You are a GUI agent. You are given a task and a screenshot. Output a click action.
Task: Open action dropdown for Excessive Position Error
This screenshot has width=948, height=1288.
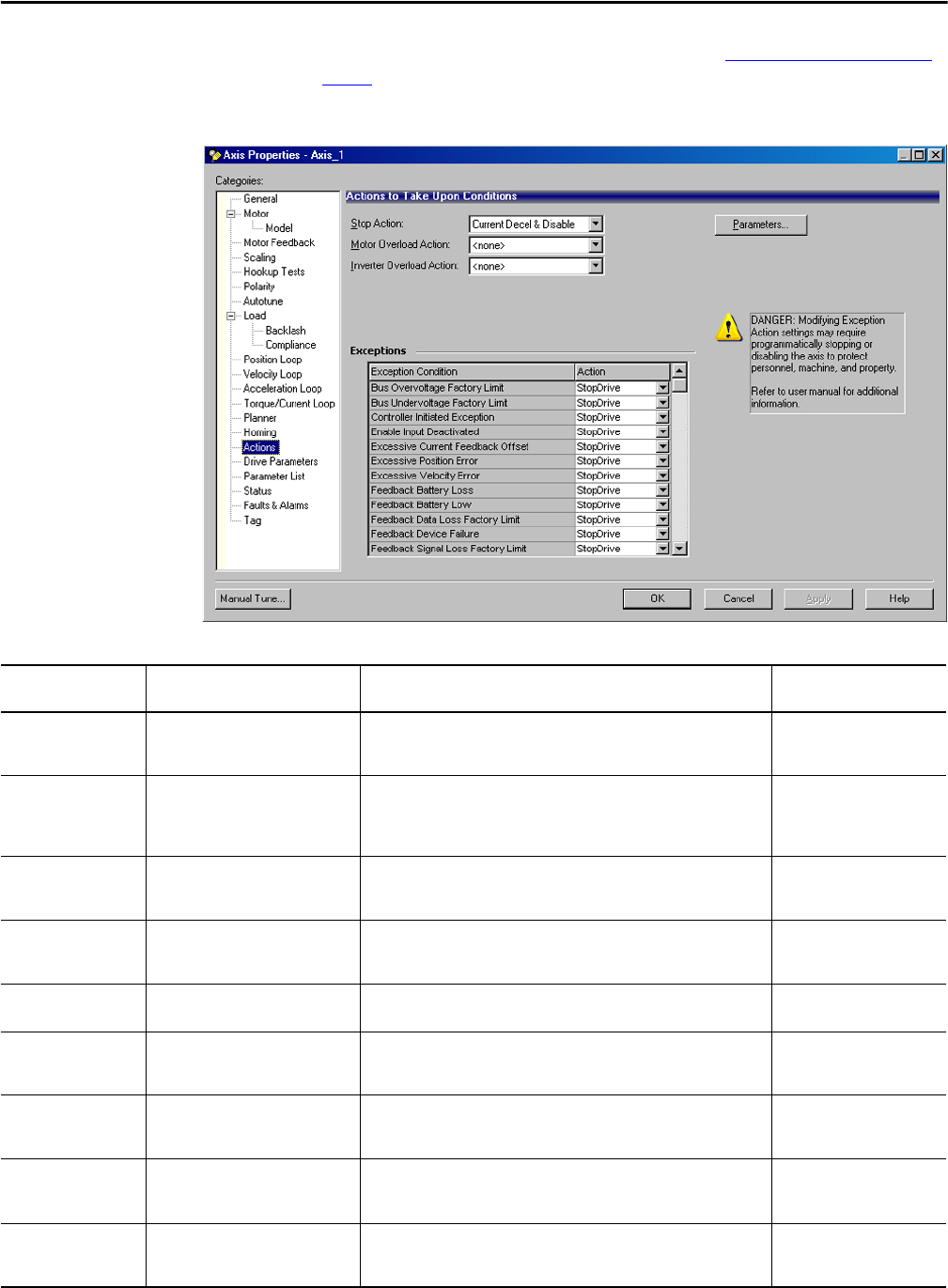click(662, 460)
